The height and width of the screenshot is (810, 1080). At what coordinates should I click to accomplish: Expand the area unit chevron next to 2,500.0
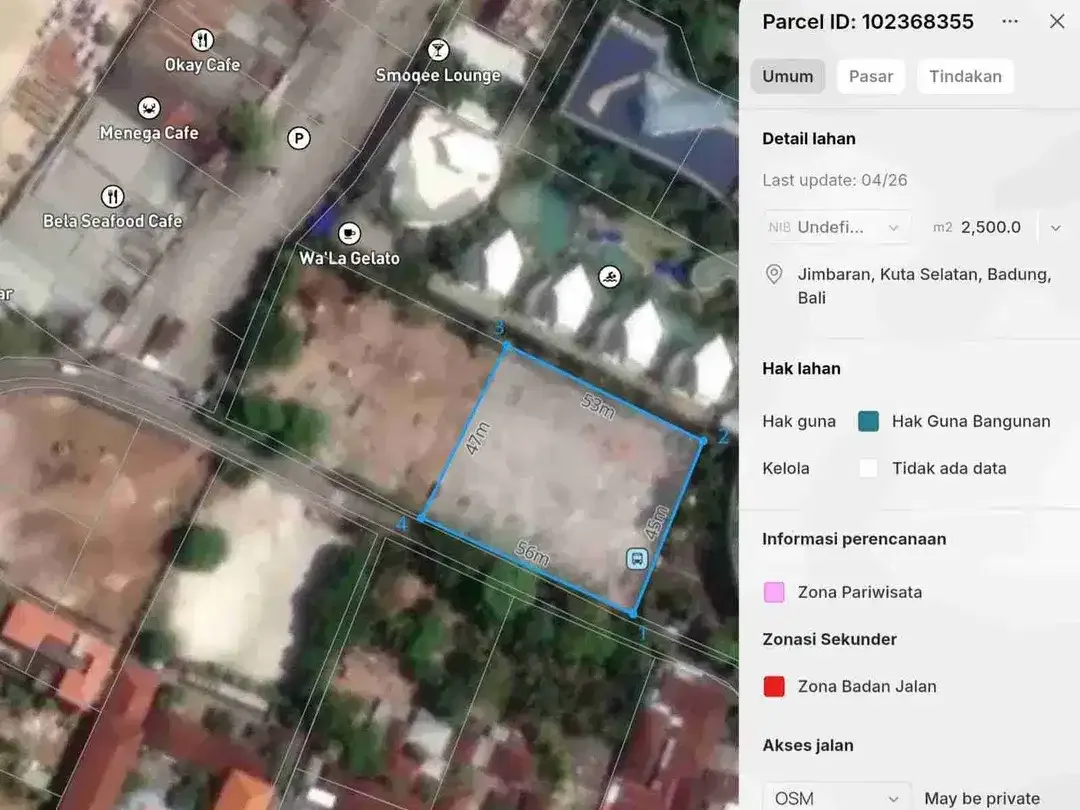1055,228
